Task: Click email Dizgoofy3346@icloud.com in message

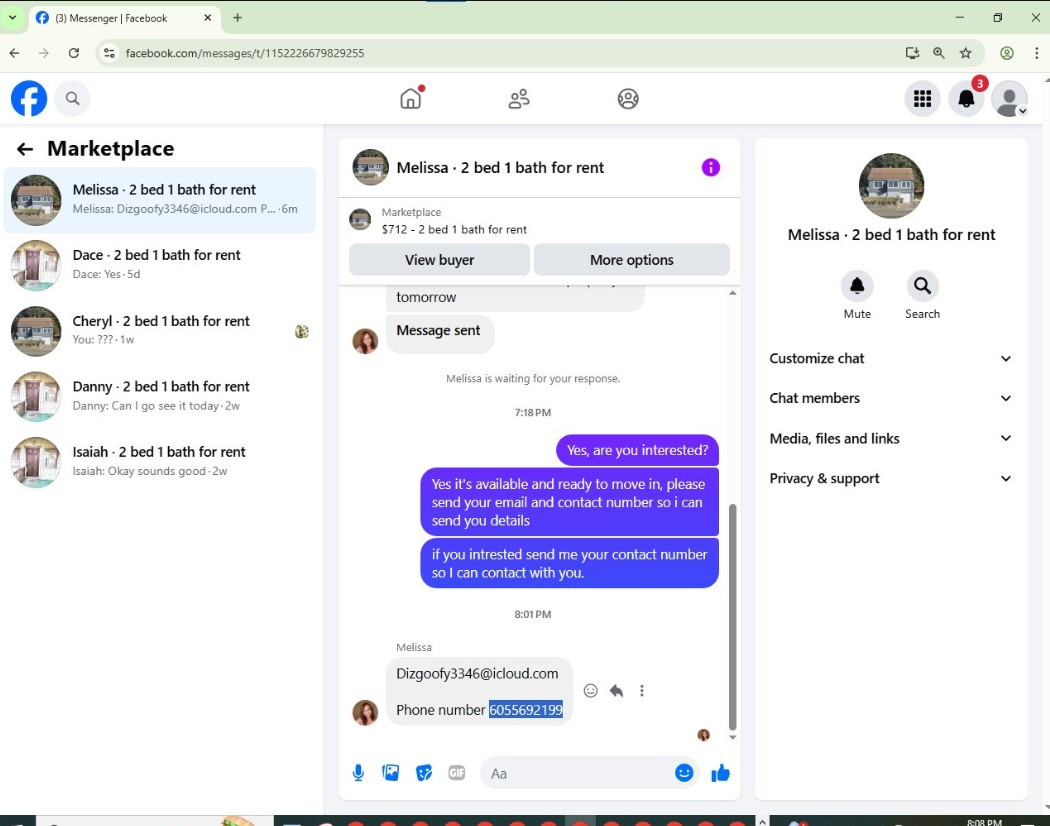Action: (x=477, y=674)
